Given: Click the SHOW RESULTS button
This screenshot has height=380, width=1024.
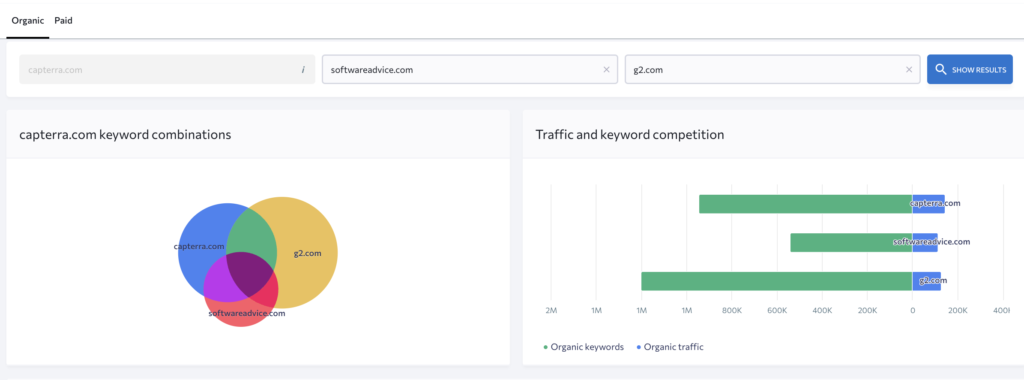Looking at the screenshot, I should 970,69.
